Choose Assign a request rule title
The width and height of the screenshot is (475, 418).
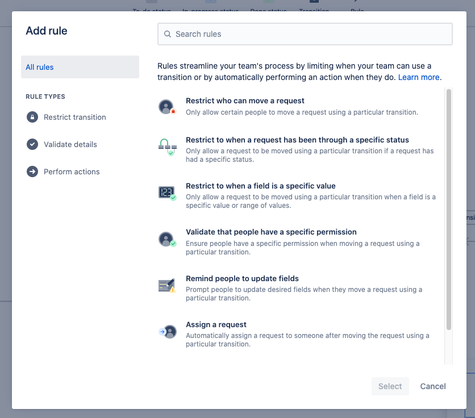216,324
